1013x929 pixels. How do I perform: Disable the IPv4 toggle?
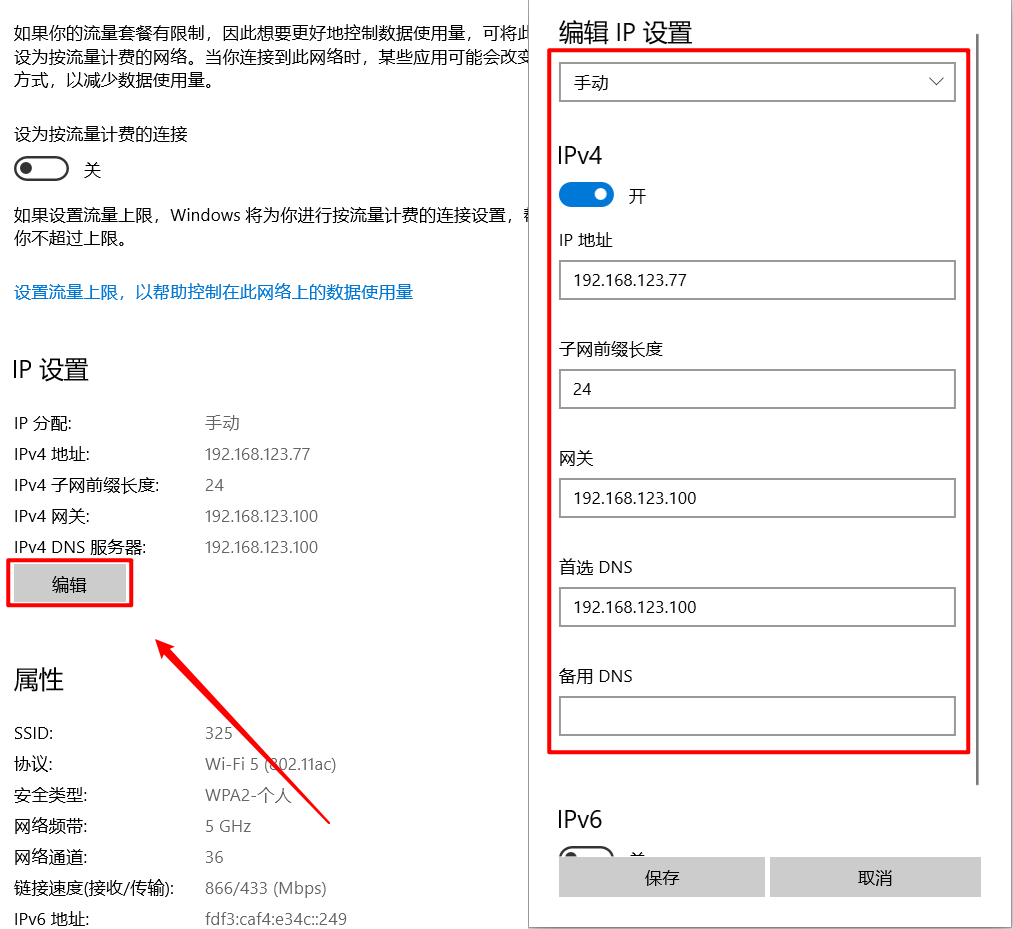(x=586, y=194)
